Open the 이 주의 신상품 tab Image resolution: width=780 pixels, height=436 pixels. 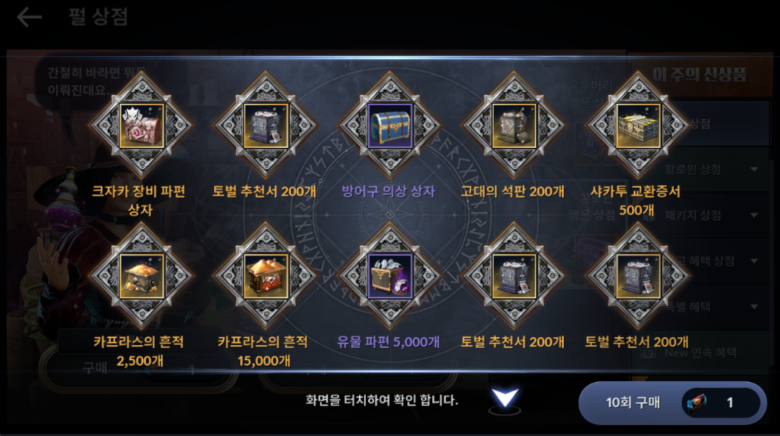pyautogui.click(x=699, y=75)
